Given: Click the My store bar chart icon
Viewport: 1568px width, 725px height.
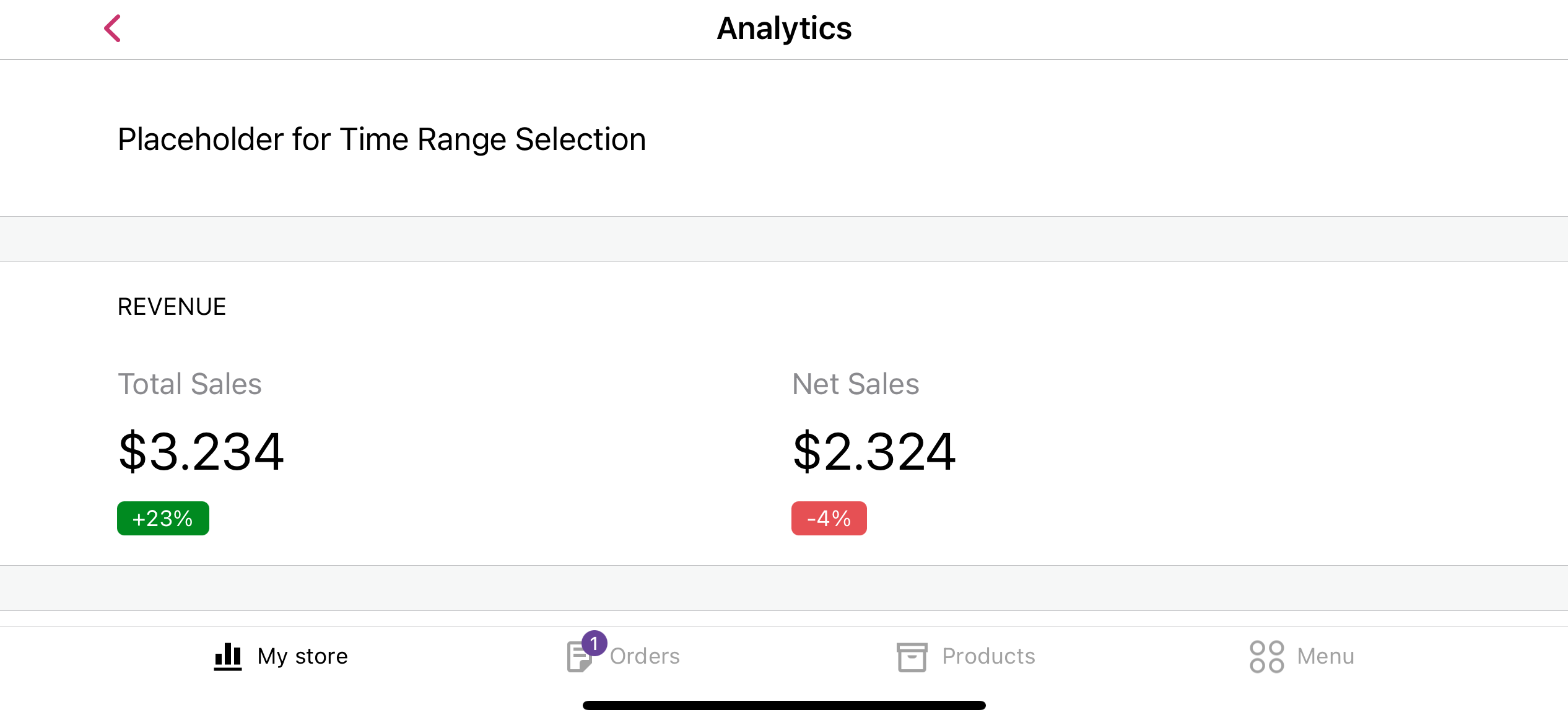Looking at the screenshot, I should [228, 656].
